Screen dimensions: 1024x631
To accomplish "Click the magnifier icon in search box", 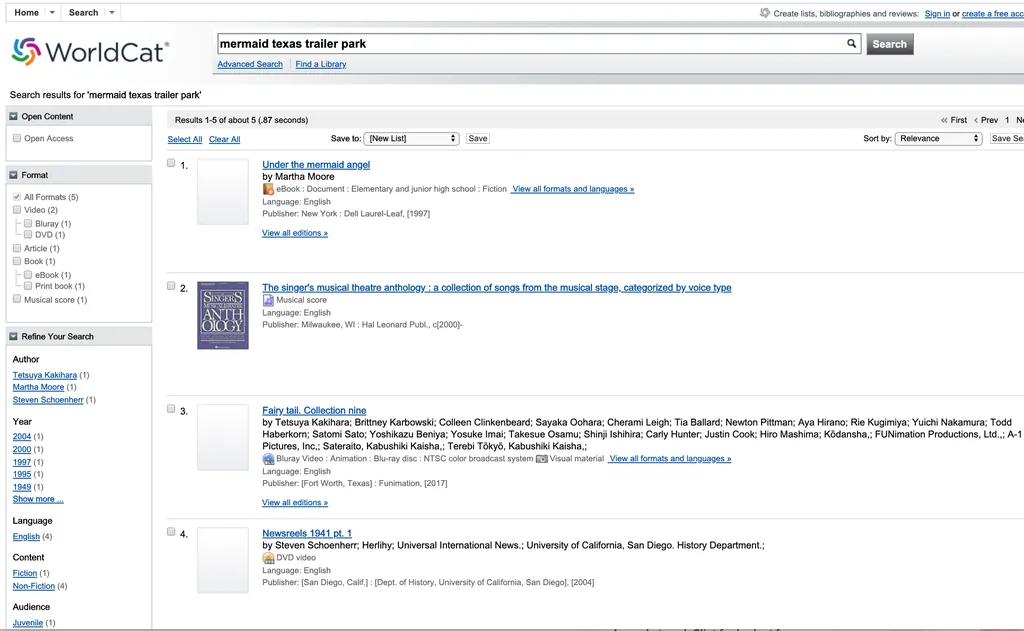I will 851,44.
